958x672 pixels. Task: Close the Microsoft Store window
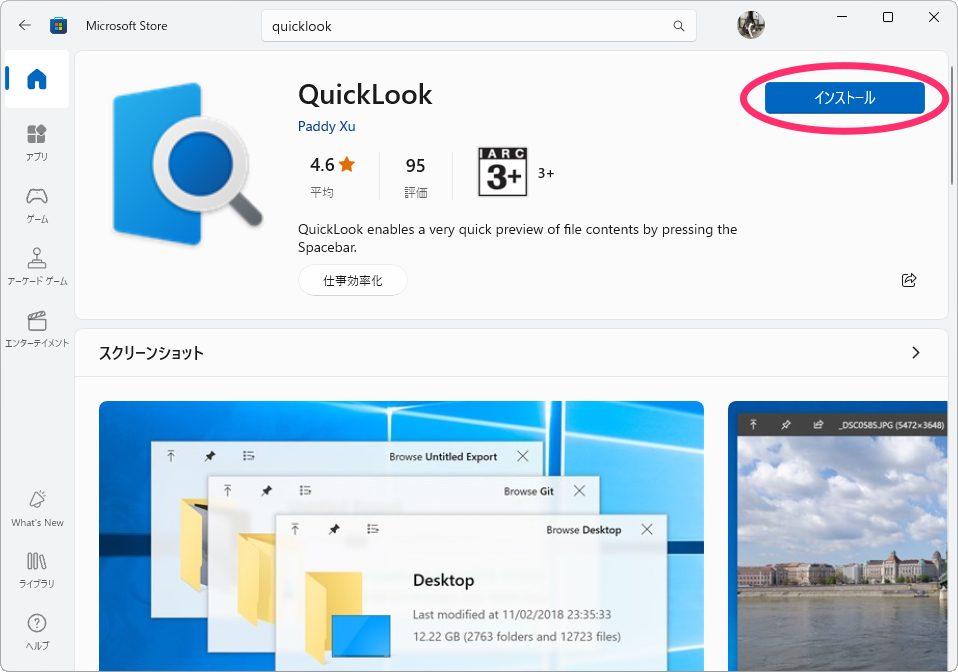tap(934, 17)
